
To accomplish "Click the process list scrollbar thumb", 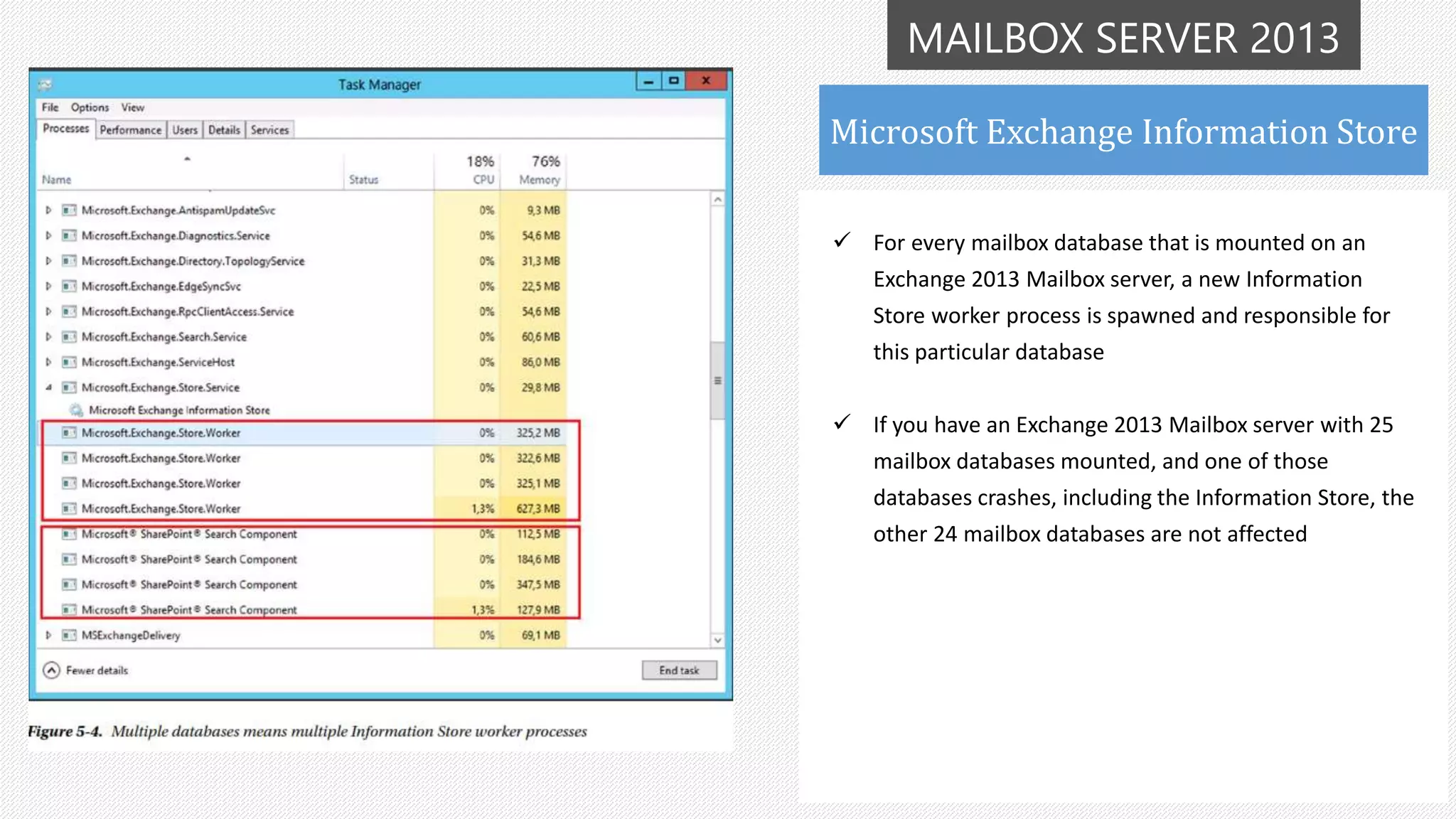I will 717,380.
